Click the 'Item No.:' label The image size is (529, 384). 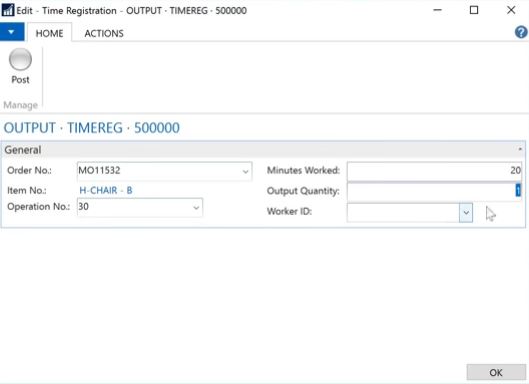click(27, 191)
